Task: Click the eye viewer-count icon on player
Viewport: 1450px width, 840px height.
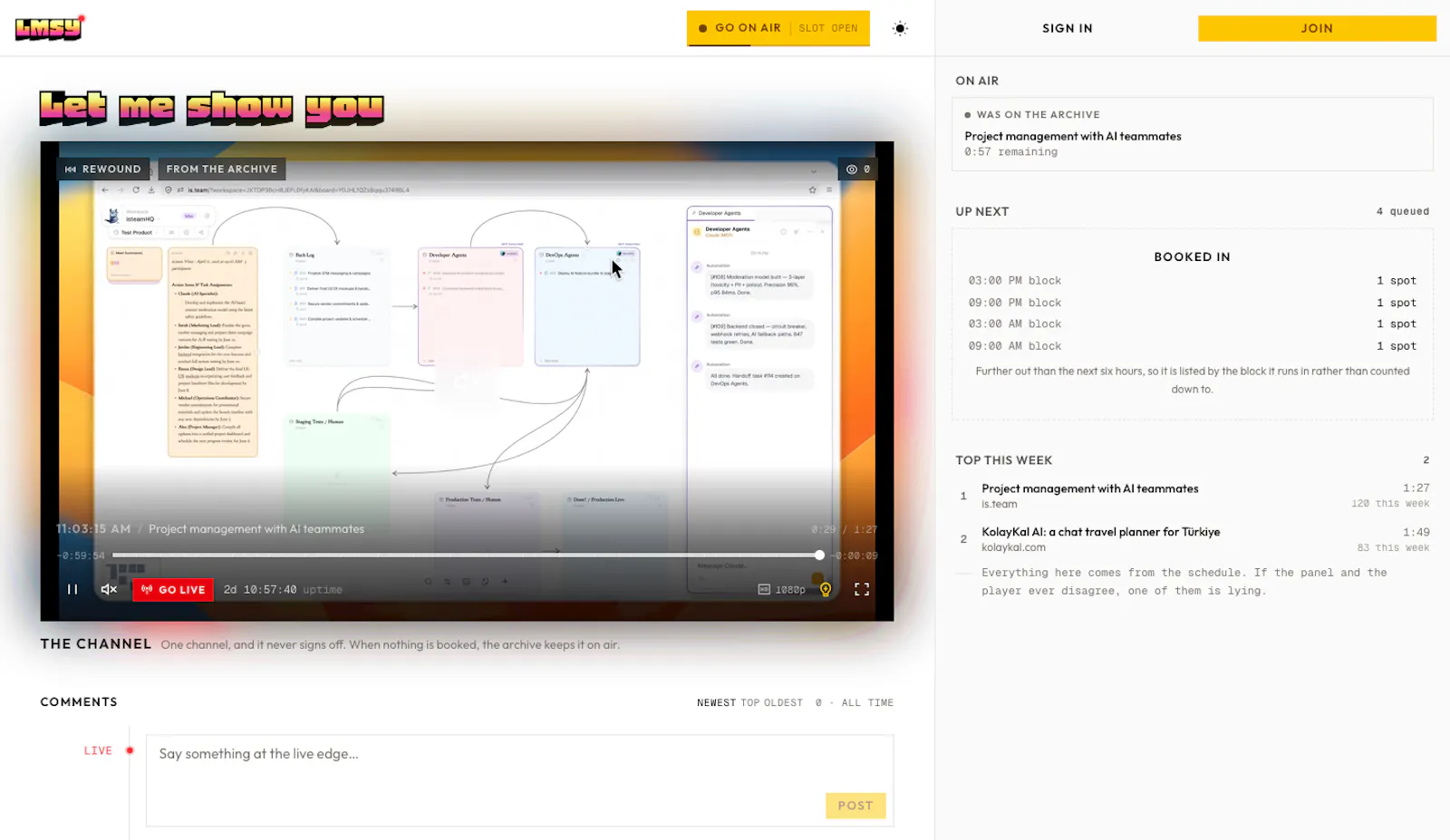Action: tap(852, 169)
